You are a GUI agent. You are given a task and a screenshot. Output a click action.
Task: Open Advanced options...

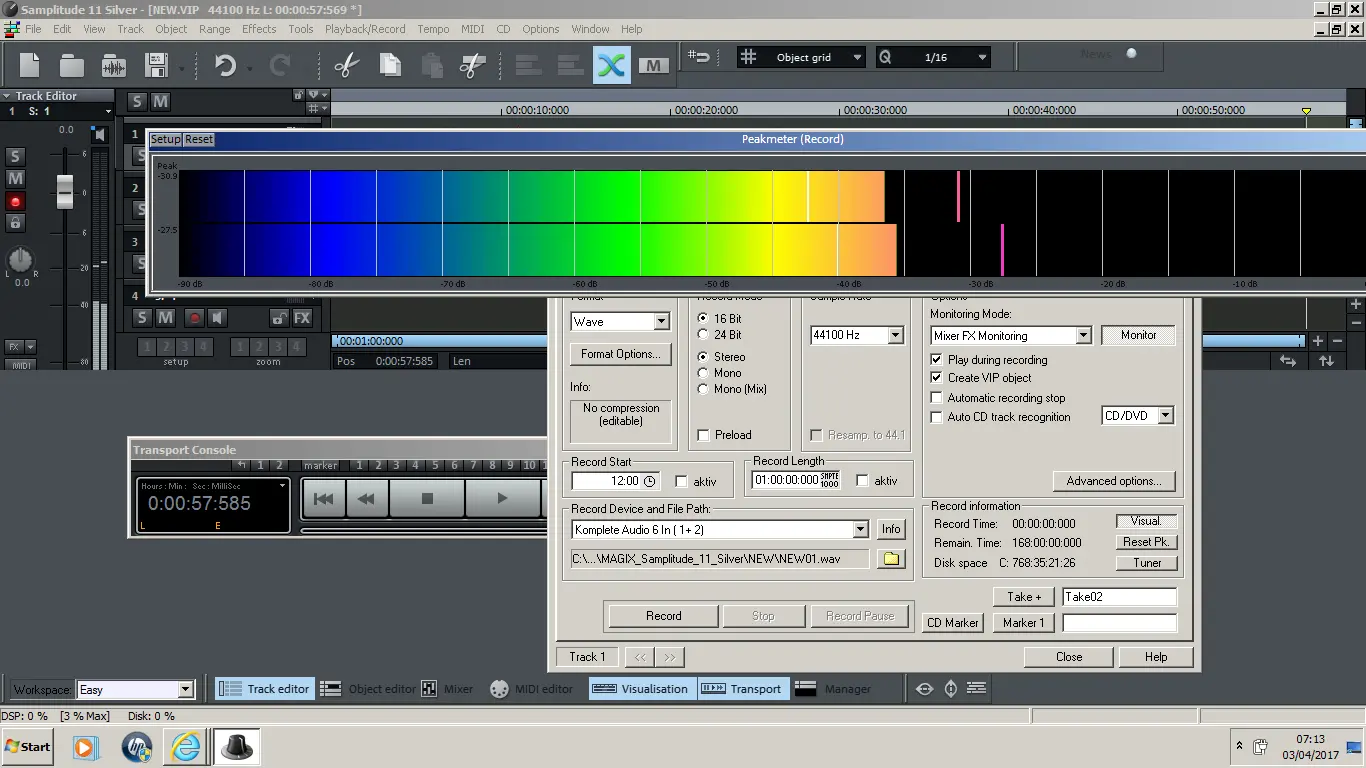click(x=1113, y=481)
